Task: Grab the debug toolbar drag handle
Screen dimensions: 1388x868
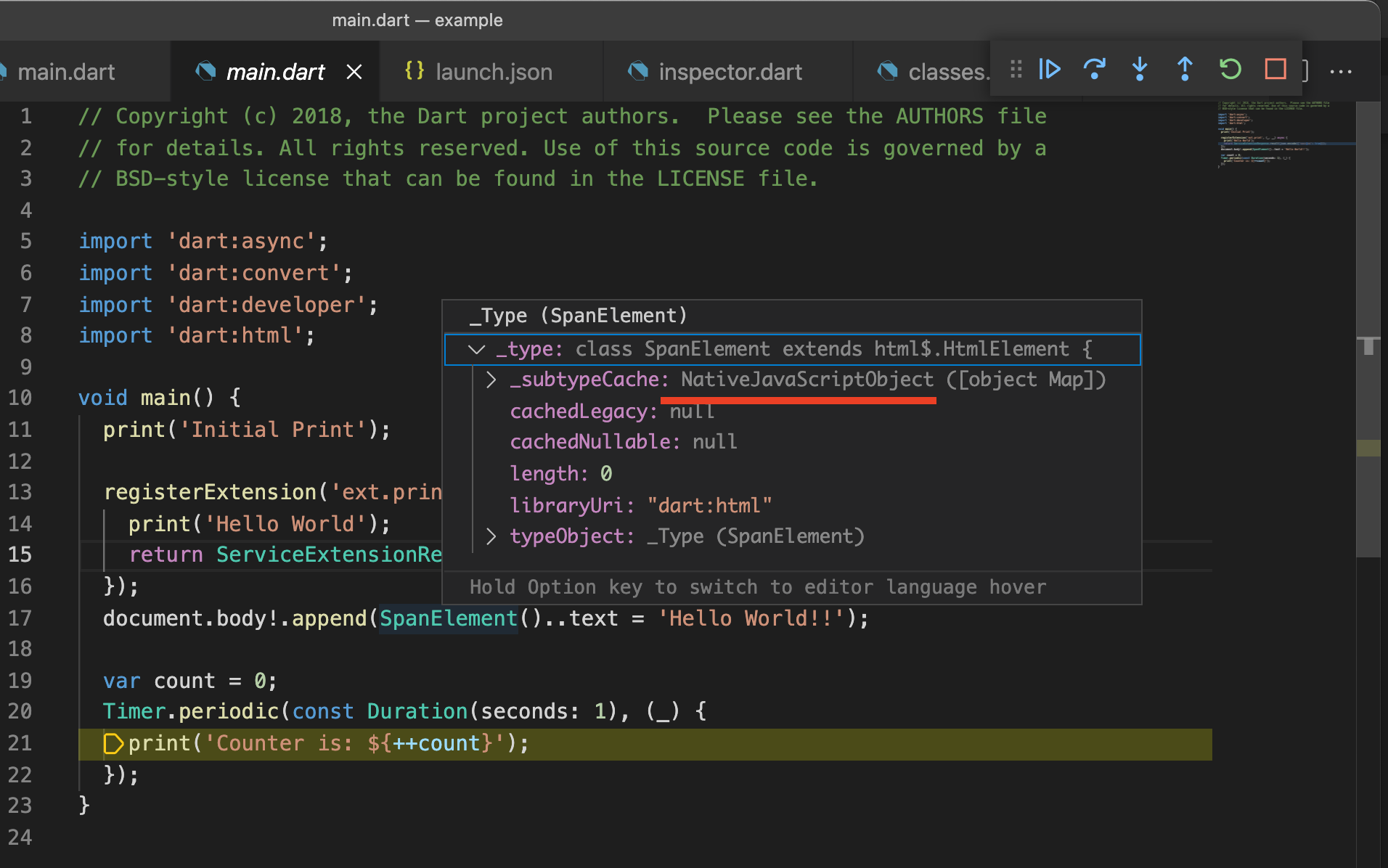Action: 1016,70
